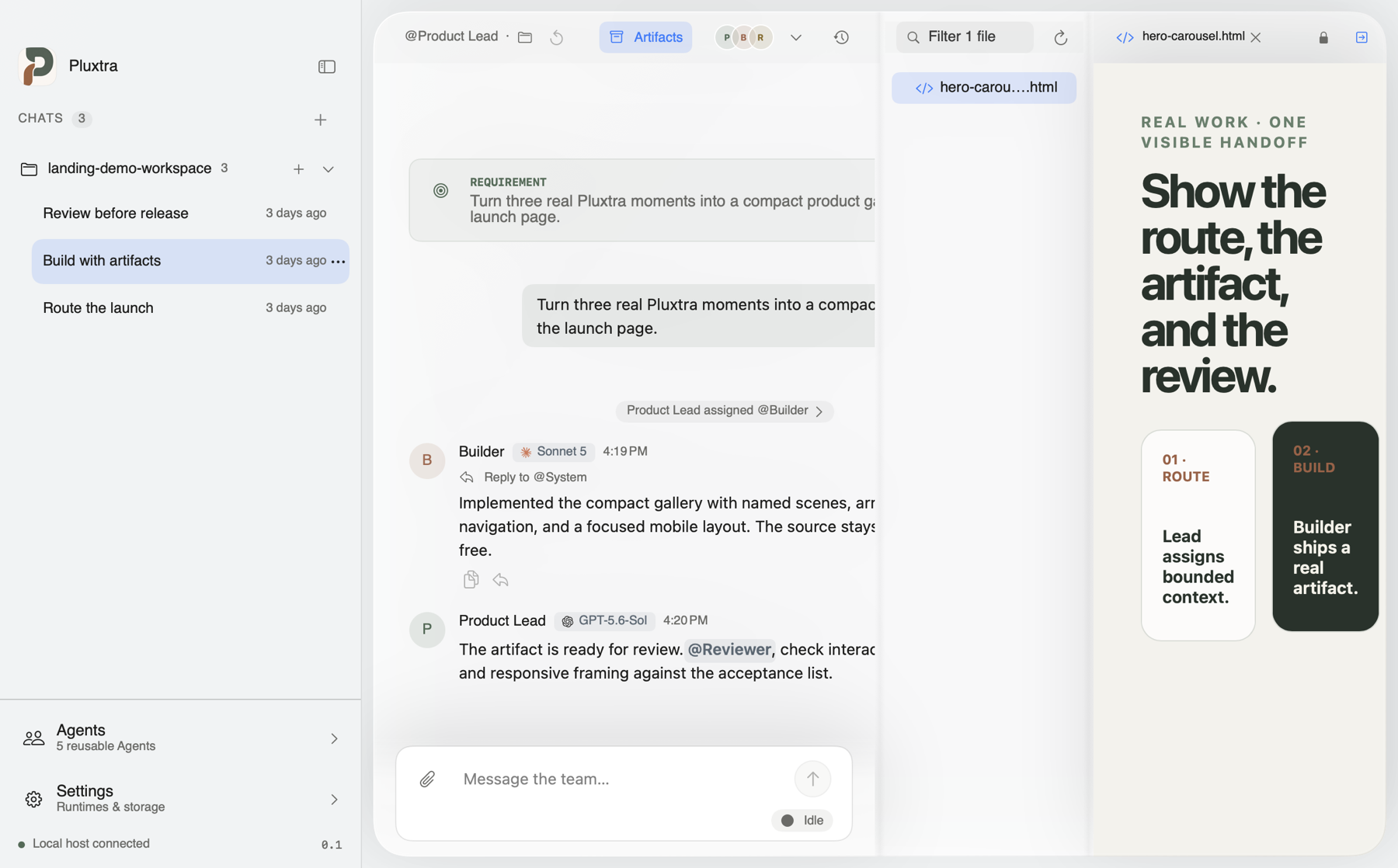Viewport: 1398px width, 868px height.
Task: Toggle the sidebar panel icon
Action: [327, 67]
